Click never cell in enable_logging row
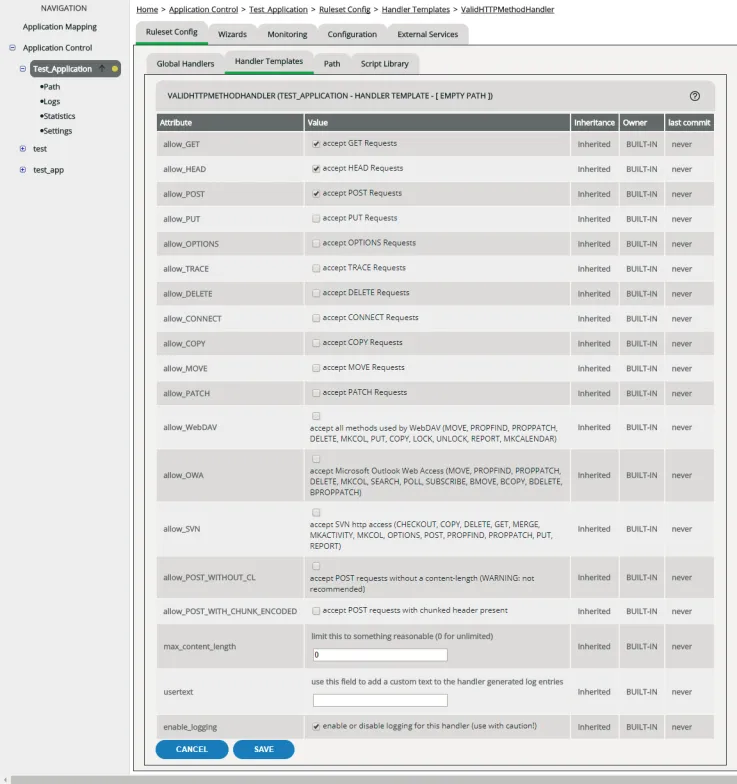The image size is (737, 784). pyautogui.click(x=689, y=727)
